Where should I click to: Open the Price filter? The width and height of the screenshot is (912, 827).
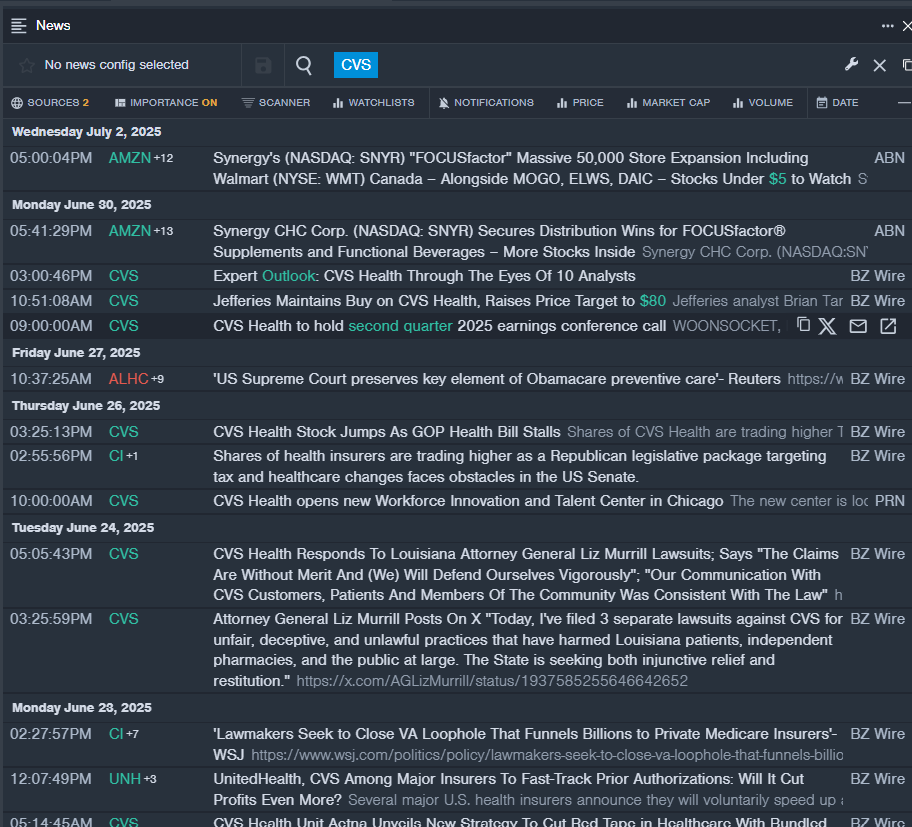[580, 103]
